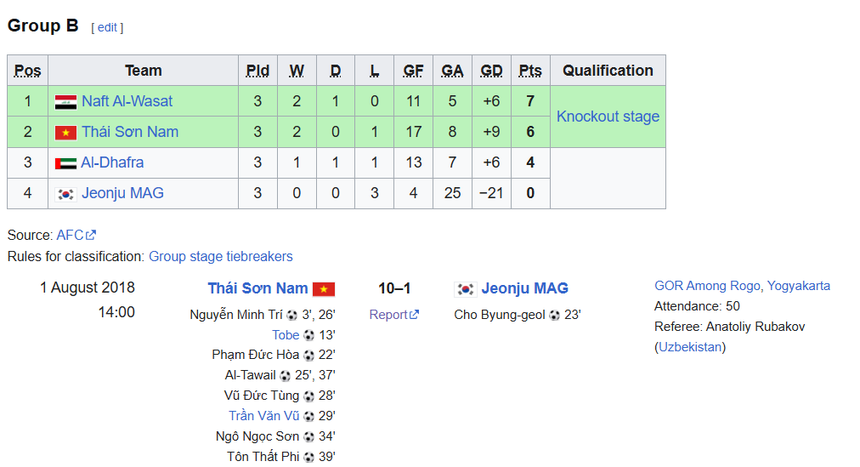
Task: Open Trần Văn Vũ player link
Action: click(264, 416)
